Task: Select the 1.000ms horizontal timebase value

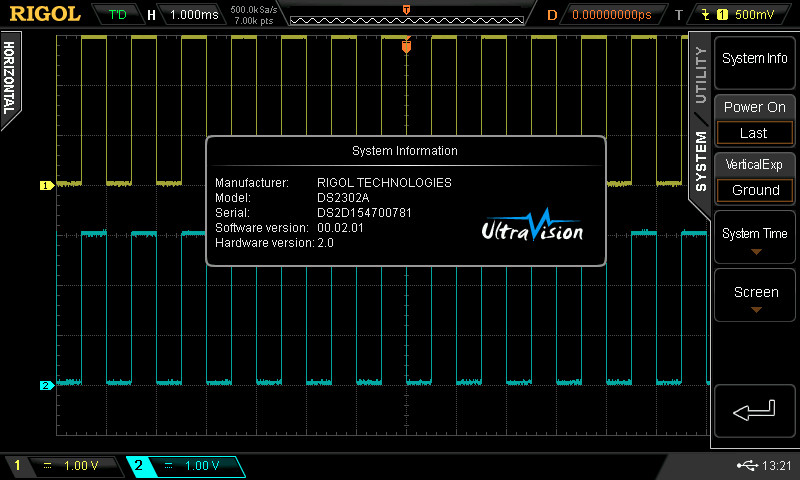Action: pos(194,15)
